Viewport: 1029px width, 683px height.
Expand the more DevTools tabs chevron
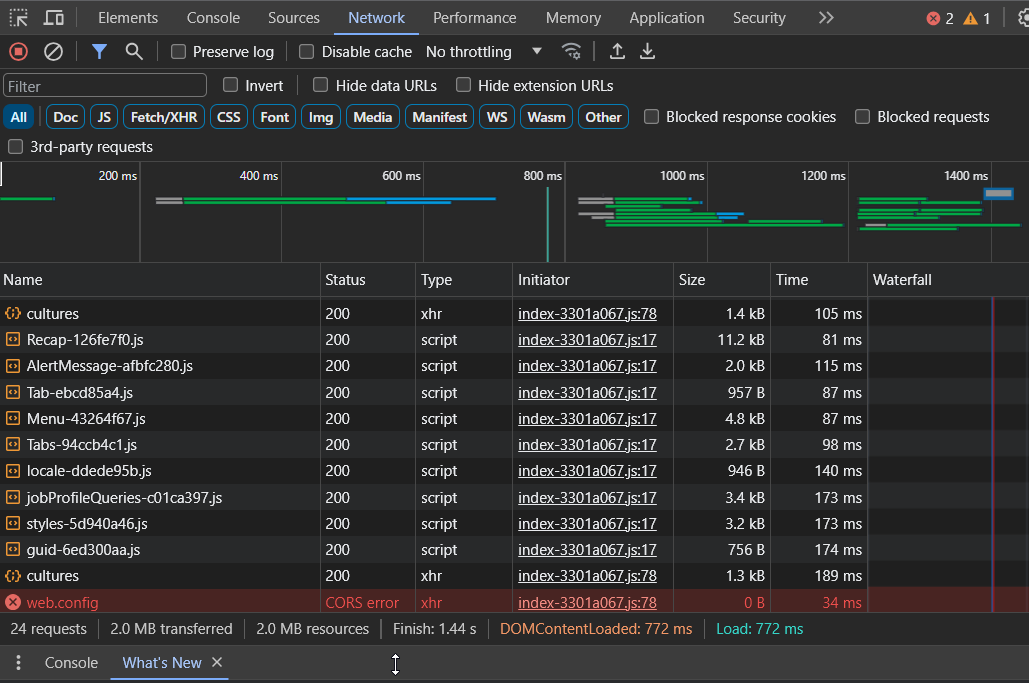point(826,18)
